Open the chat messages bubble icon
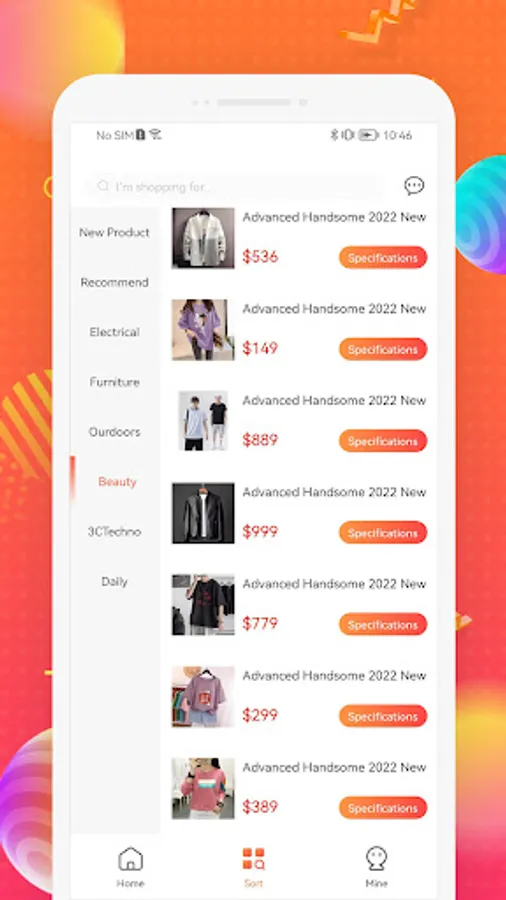 [414, 186]
